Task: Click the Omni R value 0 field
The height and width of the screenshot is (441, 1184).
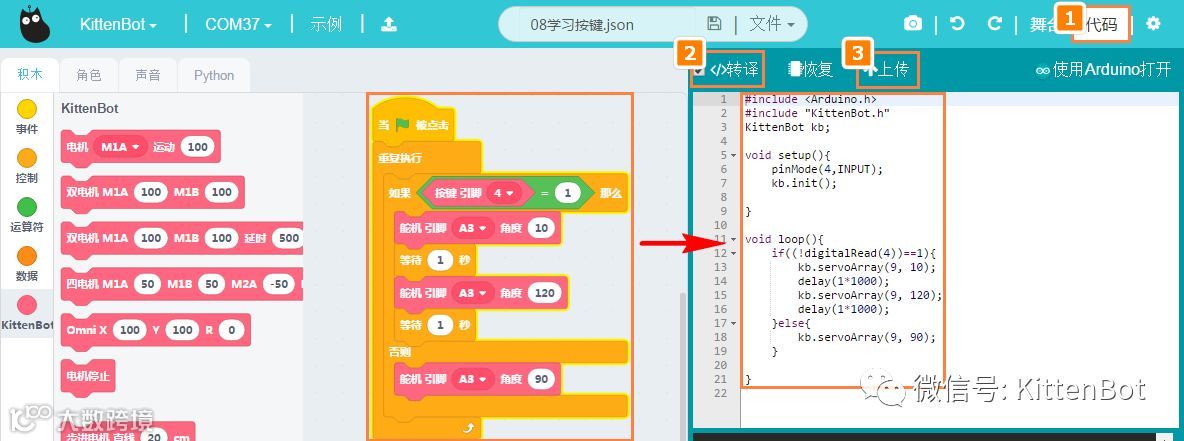Action: pos(232,330)
